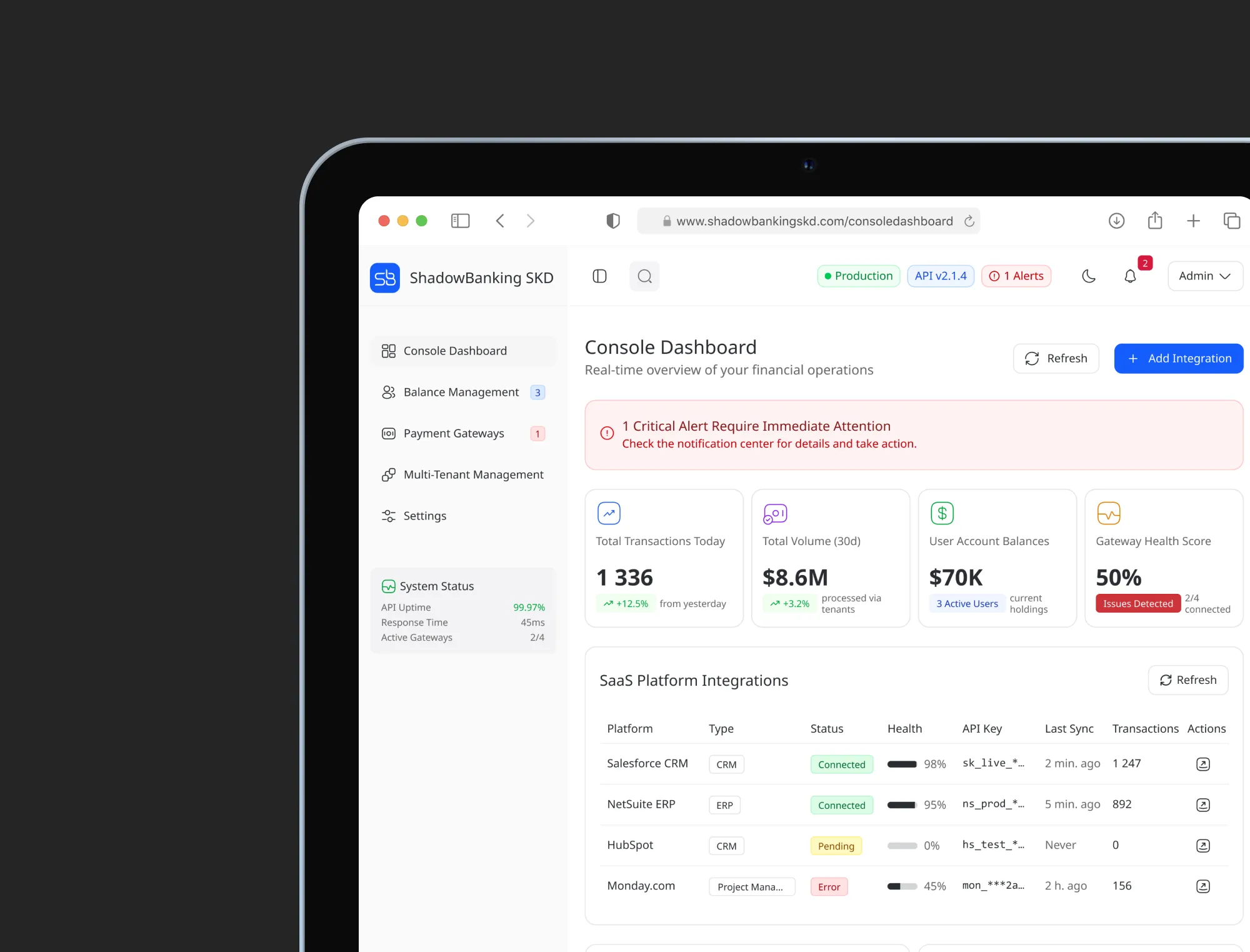The height and width of the screenshot is (952, 1250).
Task: Click the 3 Active Users badge
Action: point(967,603)
